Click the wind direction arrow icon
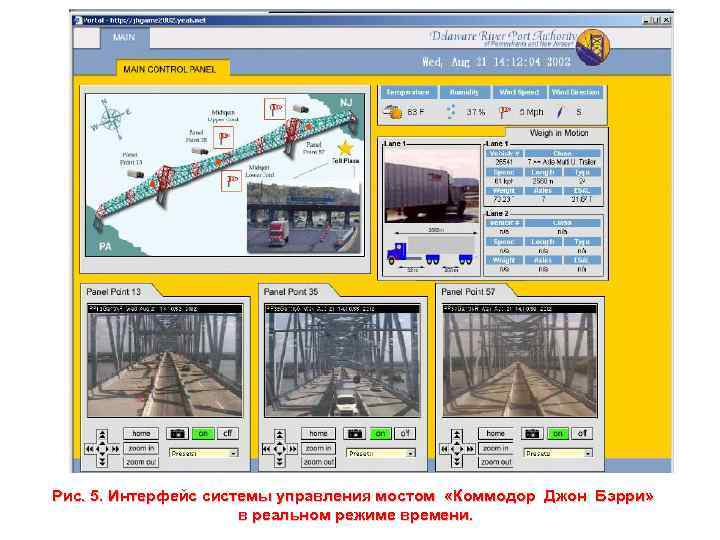The width and height of the screenshot is (720, 540). pos(560,112)
